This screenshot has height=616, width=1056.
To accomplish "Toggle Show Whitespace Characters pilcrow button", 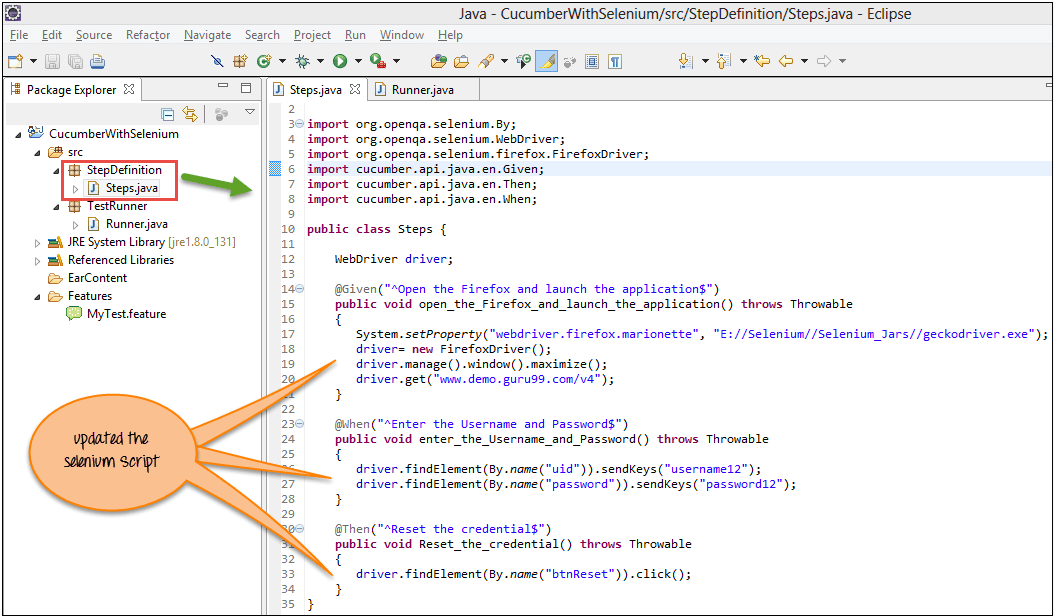I will pos(615,61).
